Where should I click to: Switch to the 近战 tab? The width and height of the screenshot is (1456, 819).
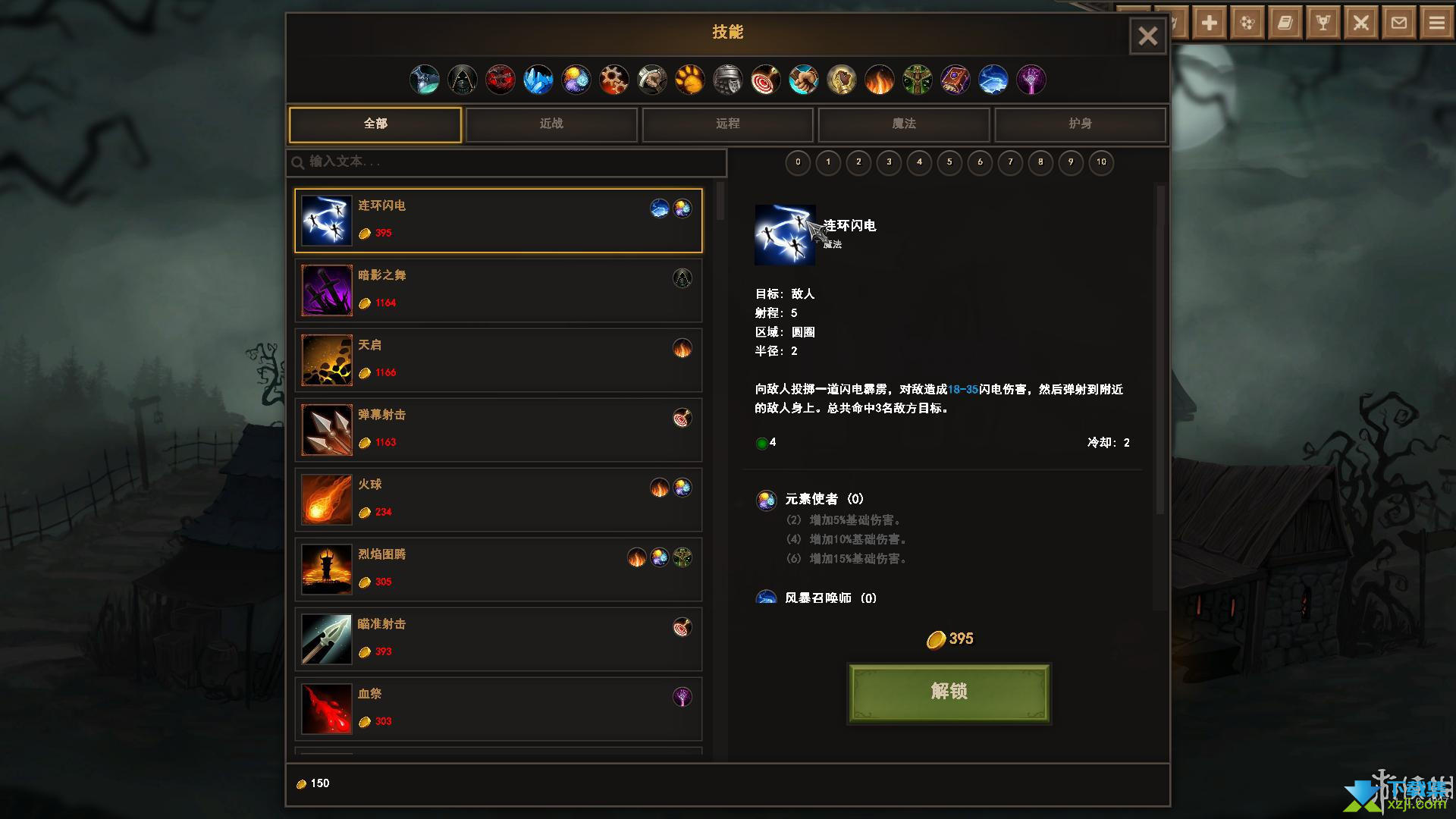(x=551, y=124)
